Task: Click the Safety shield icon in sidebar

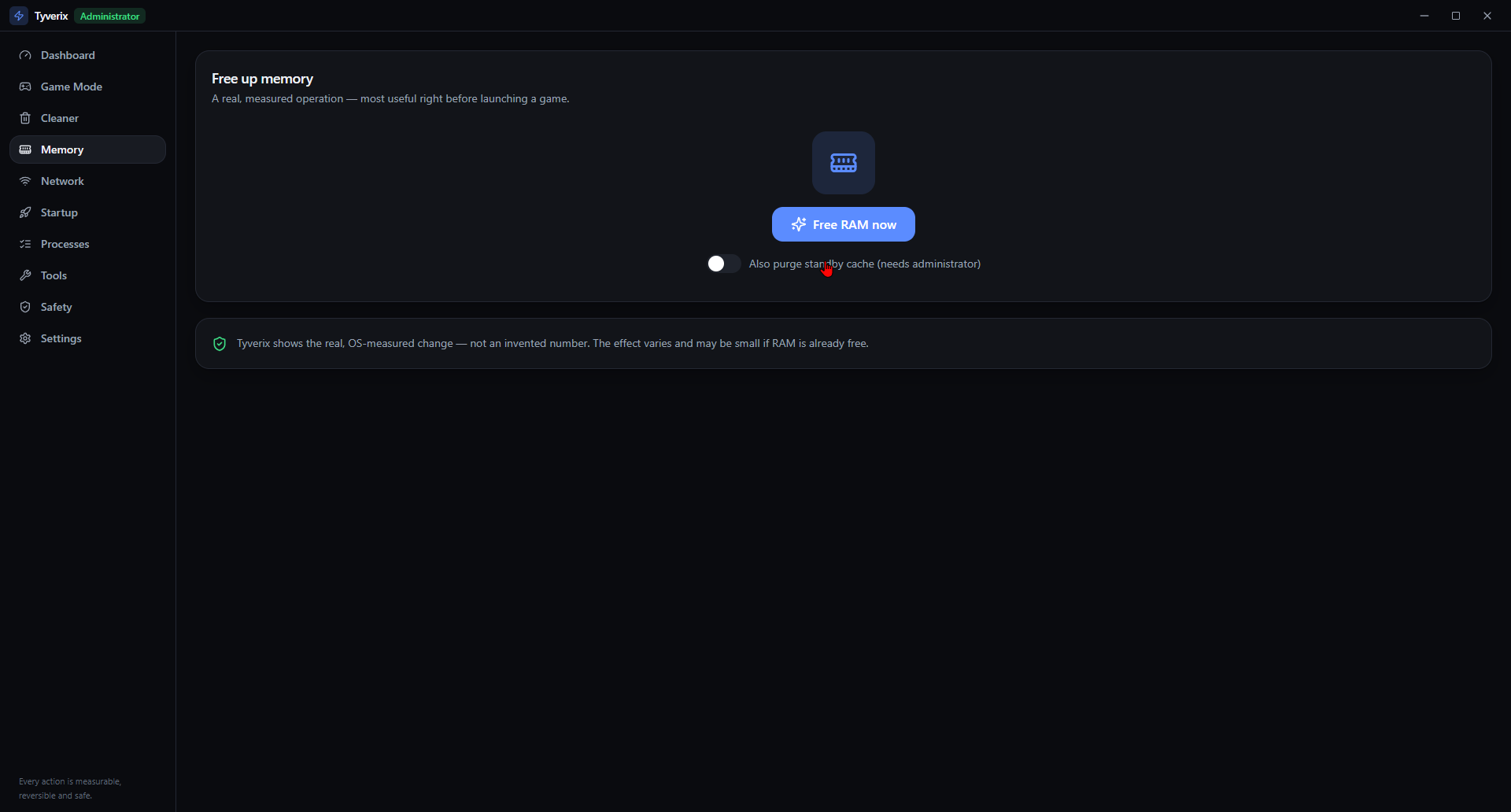Action: (x=25, y=307)
